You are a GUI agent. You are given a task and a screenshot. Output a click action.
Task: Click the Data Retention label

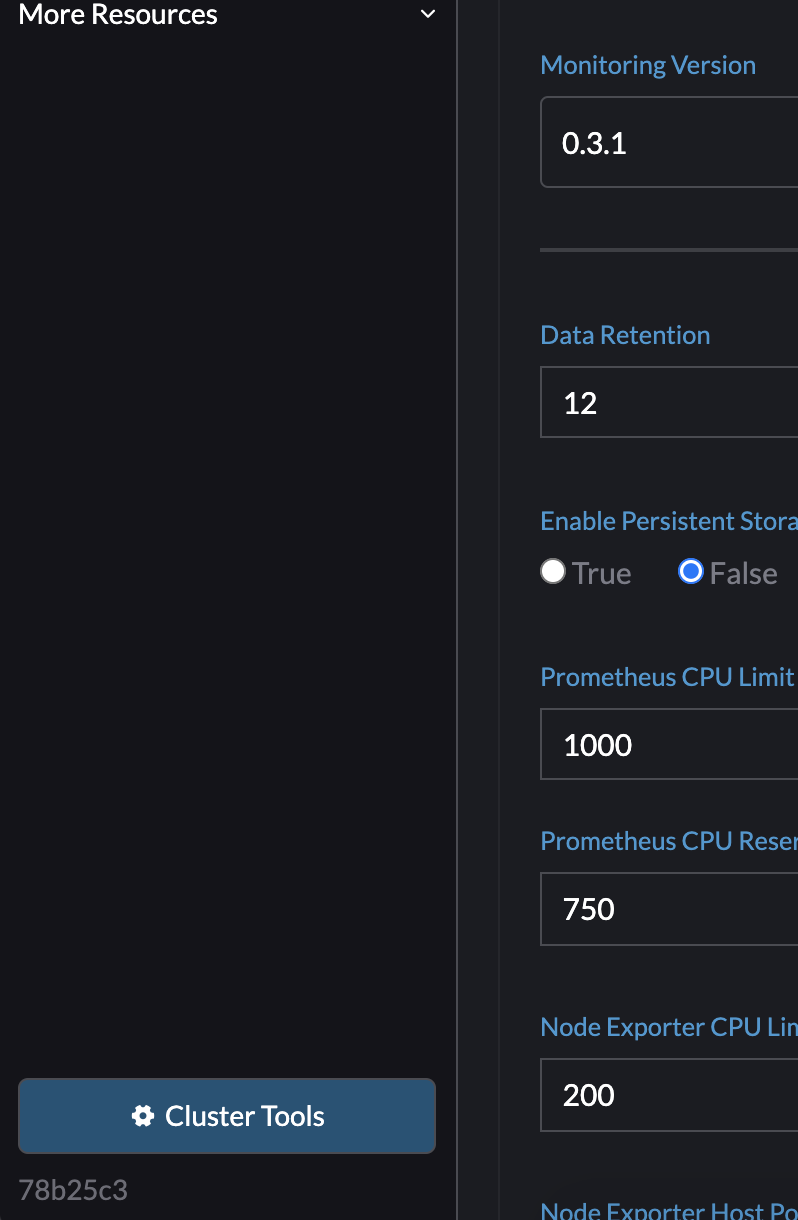[x=625, y=336]
